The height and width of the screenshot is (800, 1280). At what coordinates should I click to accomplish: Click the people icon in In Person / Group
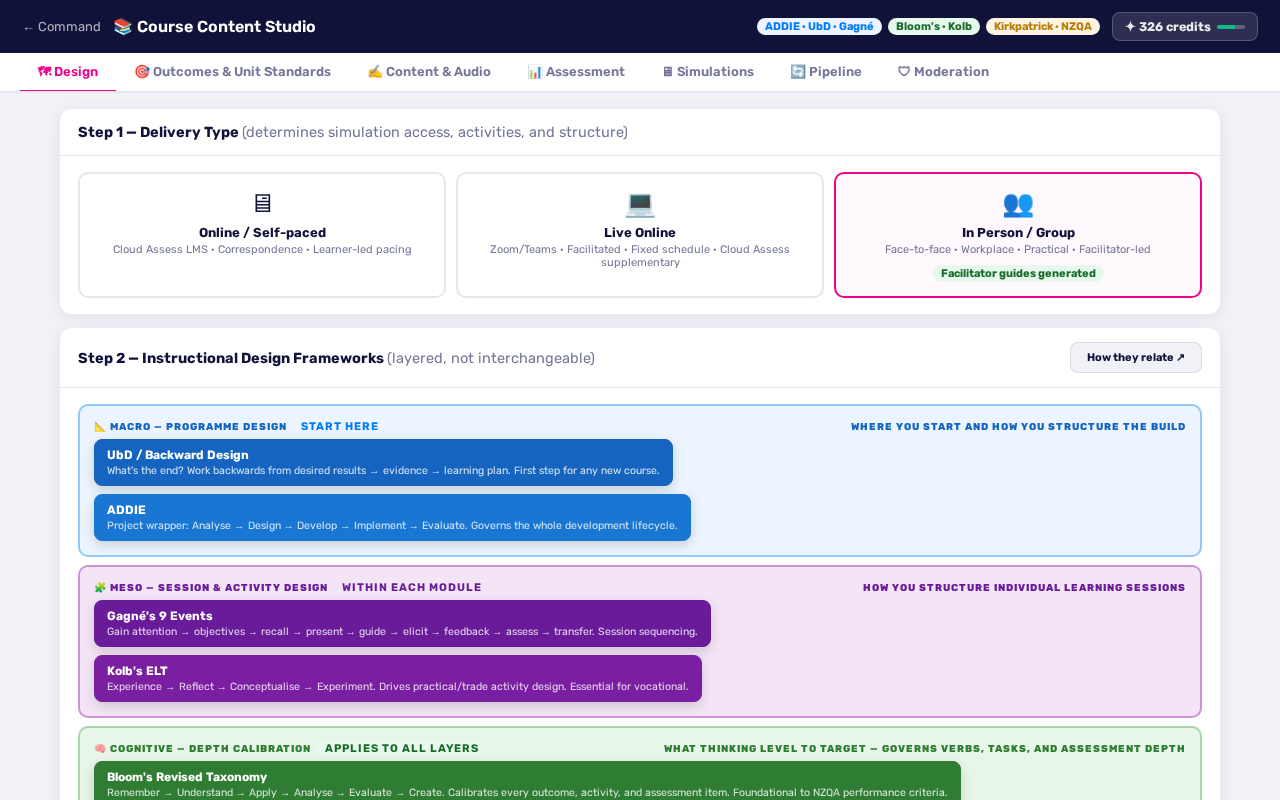(x=1018, y=204)
